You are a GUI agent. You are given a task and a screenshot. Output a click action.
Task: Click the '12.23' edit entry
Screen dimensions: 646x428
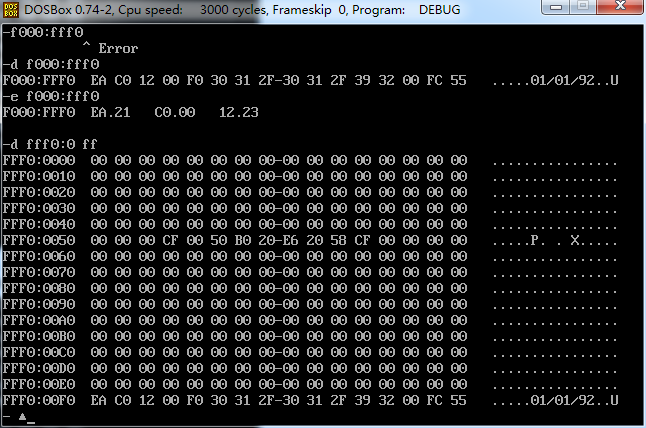tap(239, 112)
